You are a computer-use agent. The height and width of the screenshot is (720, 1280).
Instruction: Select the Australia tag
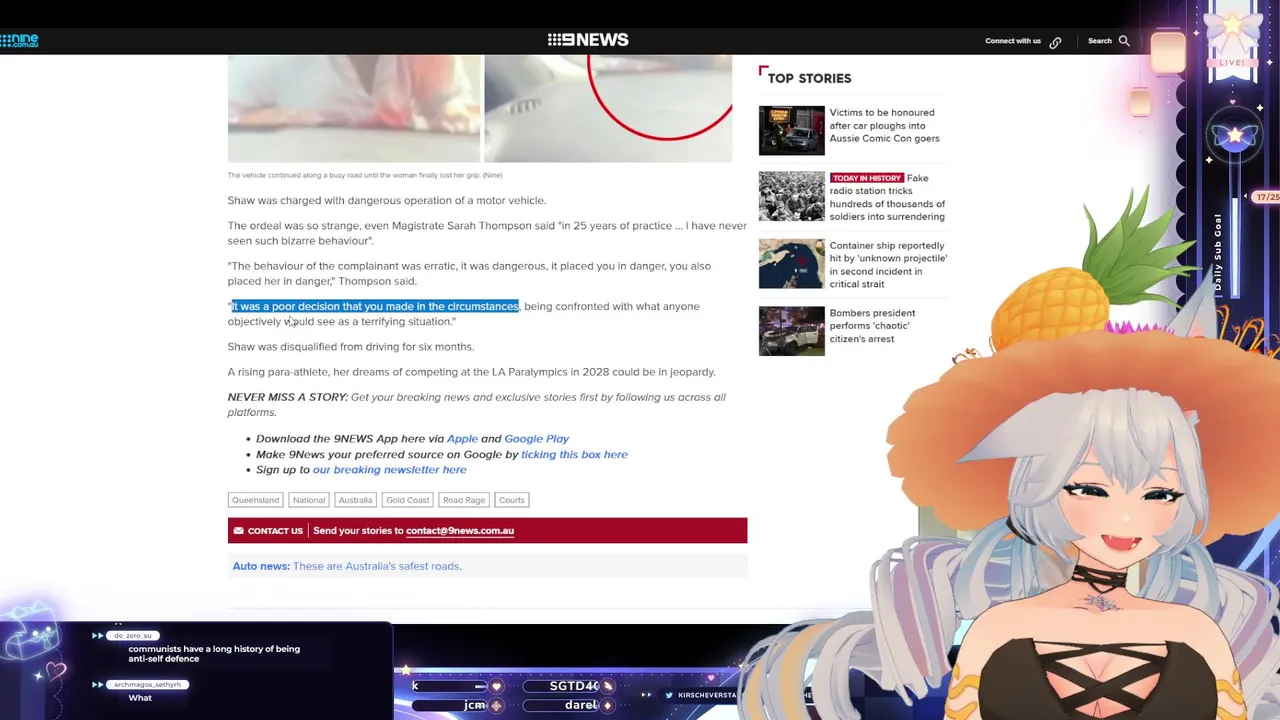[x=355, y=500]
